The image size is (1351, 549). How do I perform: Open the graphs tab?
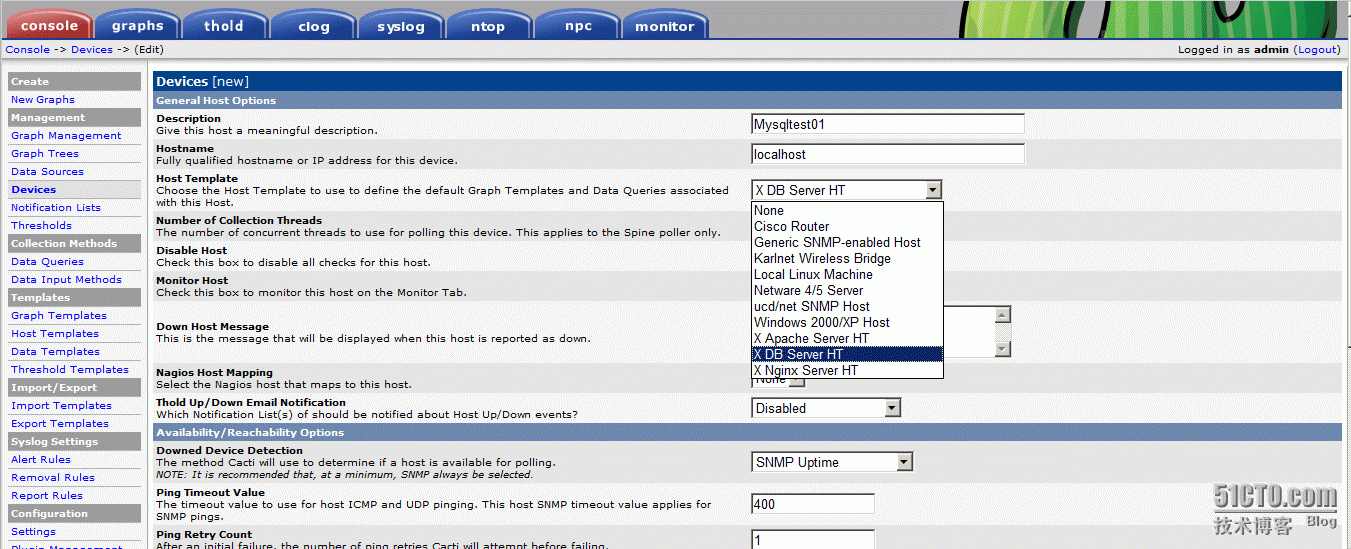(x=137, y=25)
